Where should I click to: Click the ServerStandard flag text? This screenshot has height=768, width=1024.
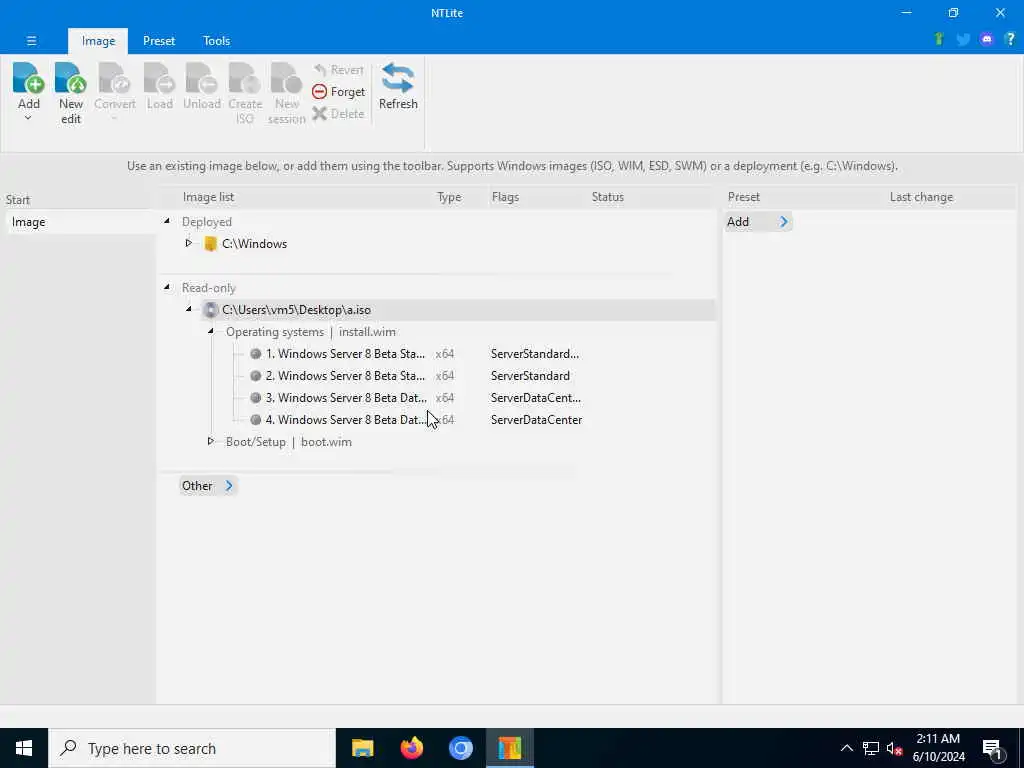click(530, 376)
